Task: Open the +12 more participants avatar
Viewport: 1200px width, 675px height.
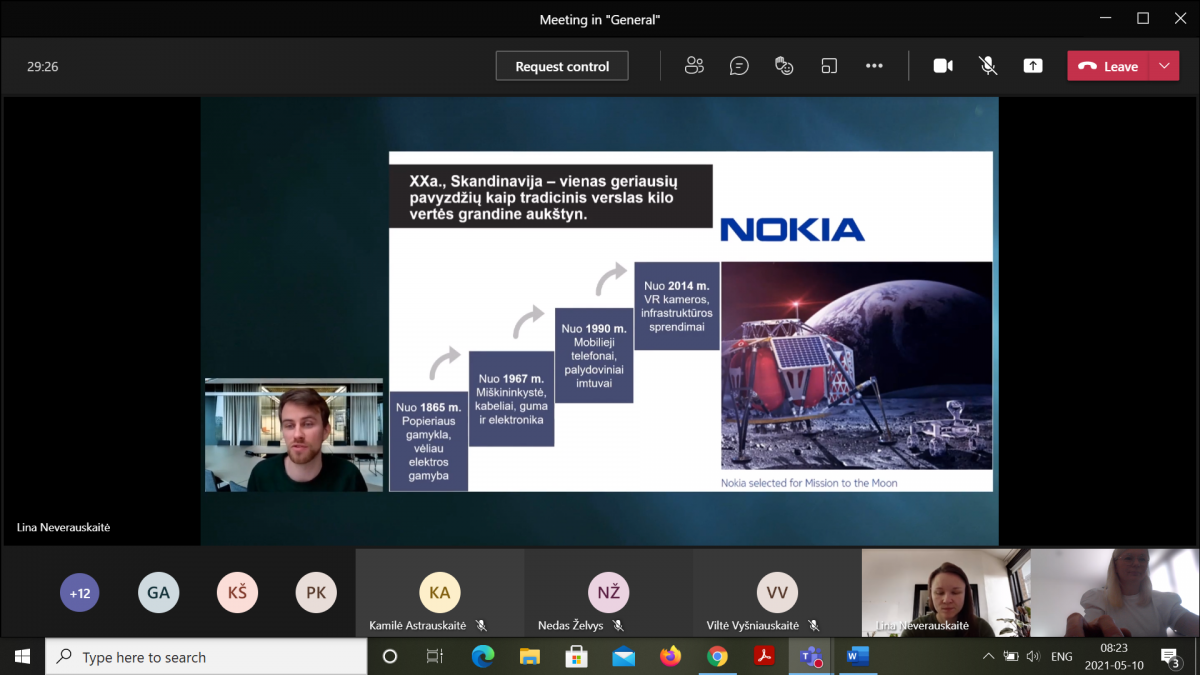Action: [x=79, y=593]
